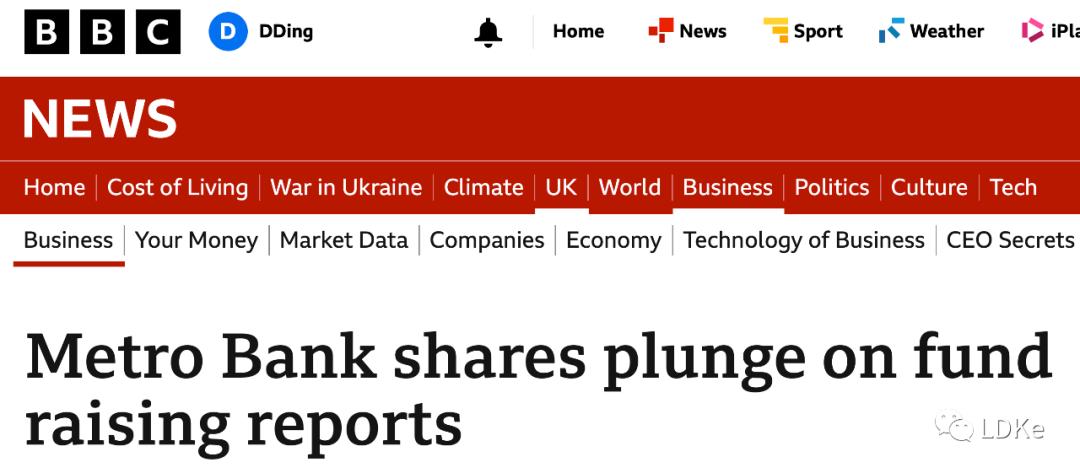Switch to the Your Money tab

click(196, 240)
